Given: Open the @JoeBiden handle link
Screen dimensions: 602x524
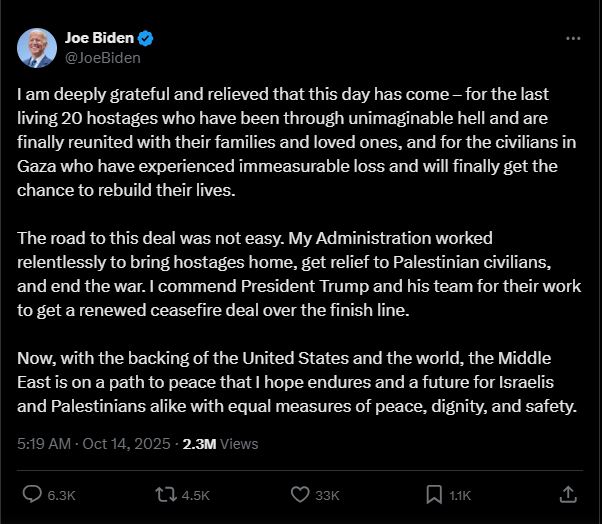Looking at the screenshot, I should [102, 58].
